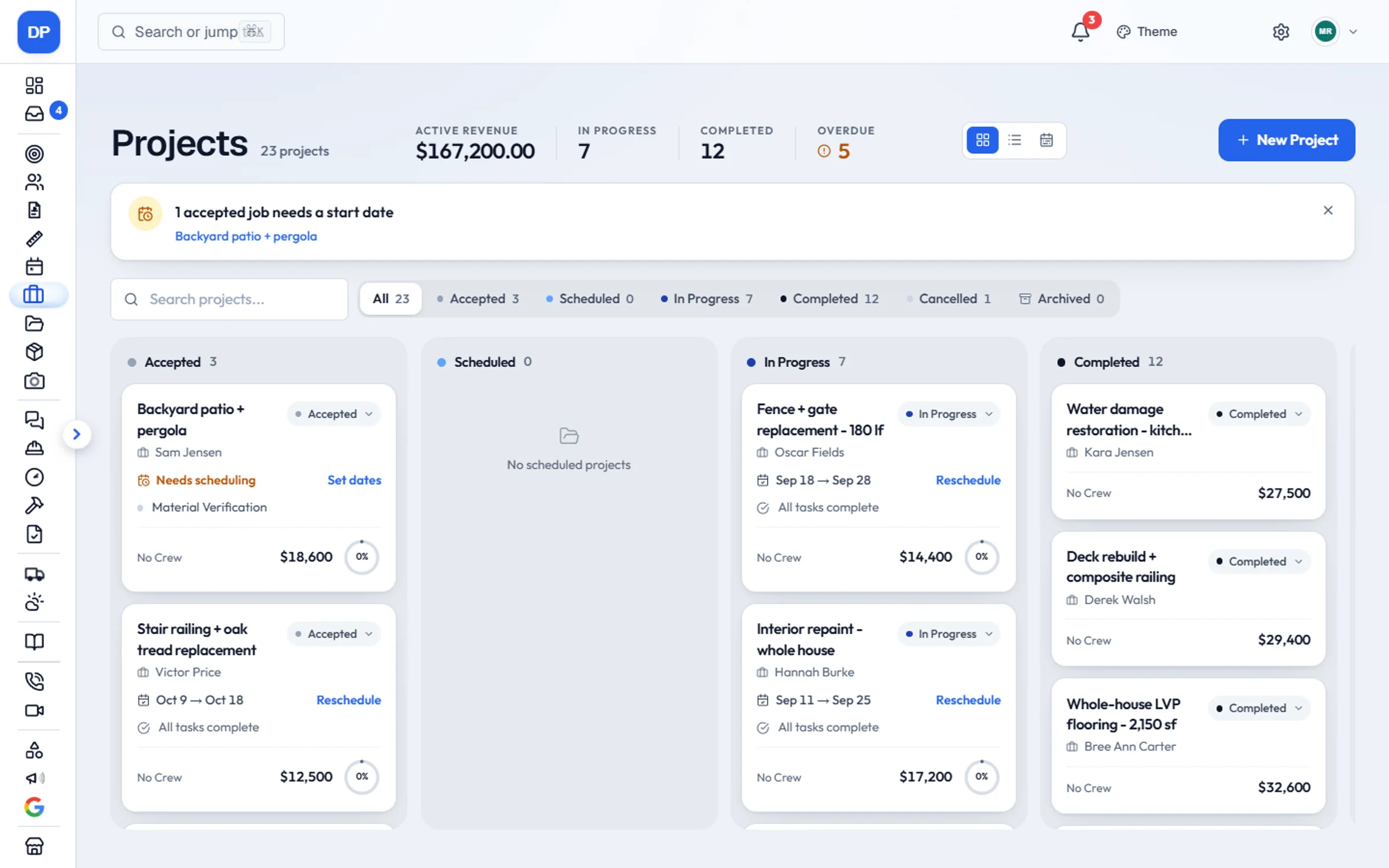Click the DP logo
1389x868 pixels.
pyautogui.click(x=39, y=32)
